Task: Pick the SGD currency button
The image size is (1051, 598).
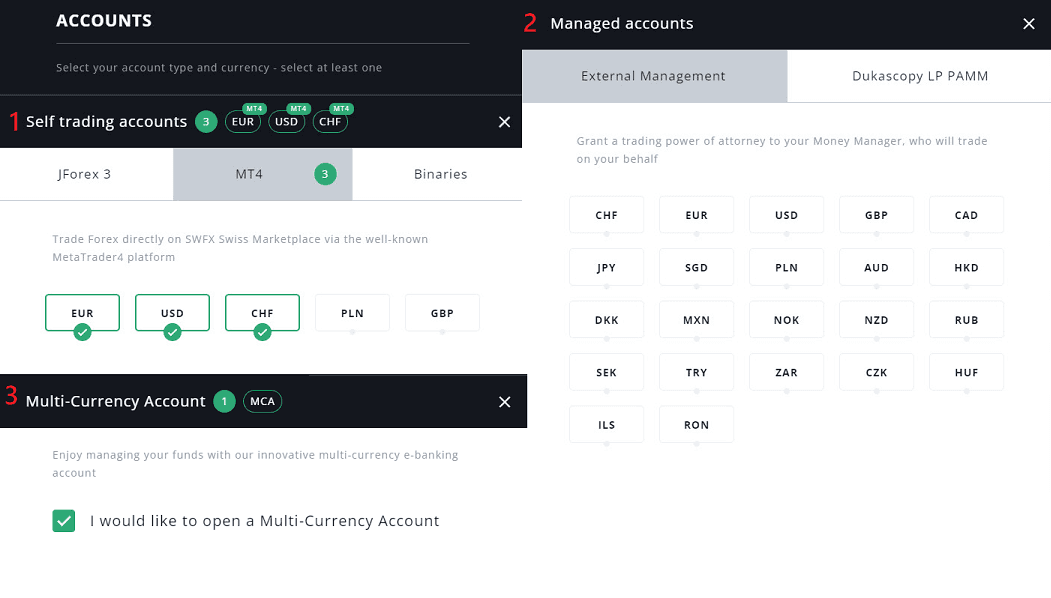Action: pos(696,267)
